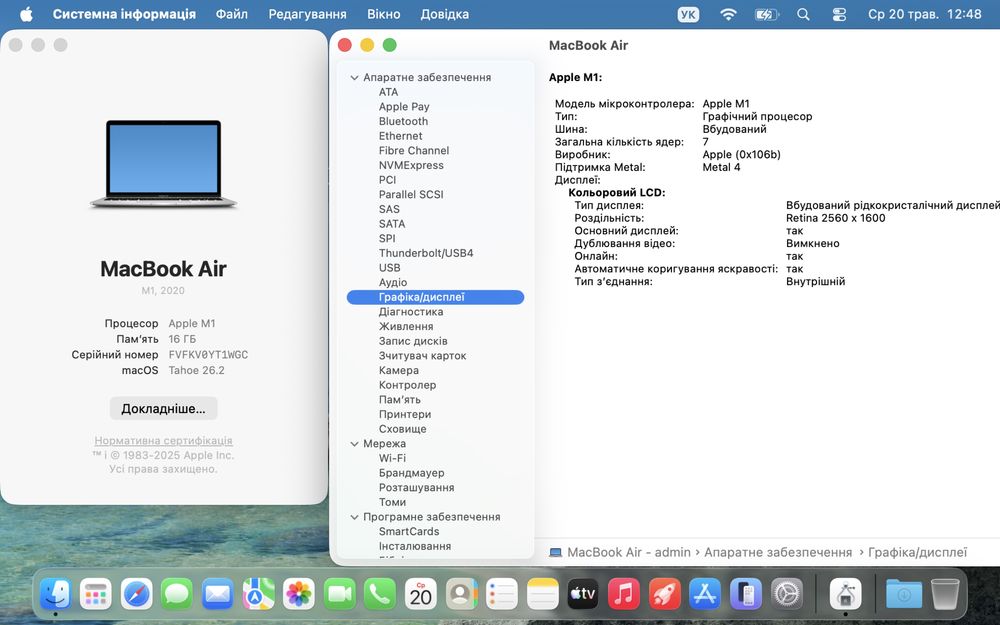The image size is (1000, 625).
Task: Collapse the Мережа section
Action: [355, 444]
